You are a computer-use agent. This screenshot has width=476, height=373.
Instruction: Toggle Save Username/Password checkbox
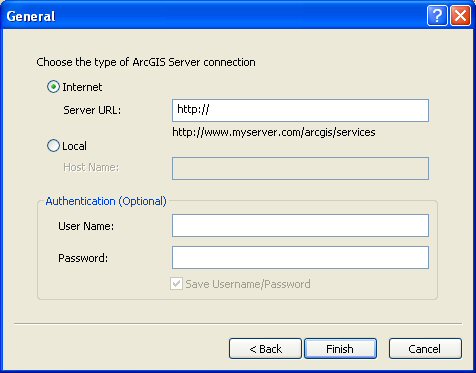pos(176,284)
